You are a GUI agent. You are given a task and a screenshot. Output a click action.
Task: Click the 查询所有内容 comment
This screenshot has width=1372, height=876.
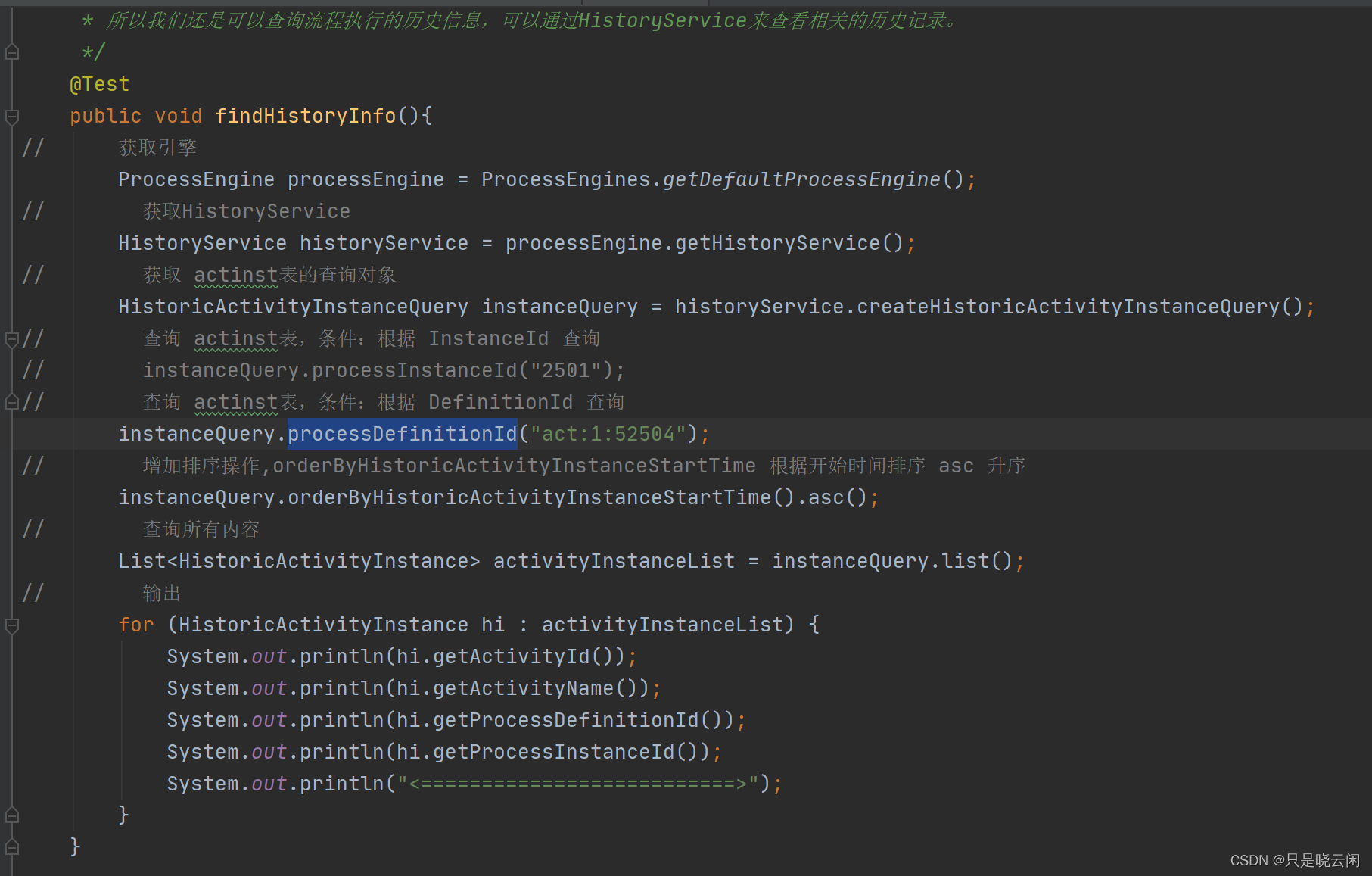click(201, 529)
